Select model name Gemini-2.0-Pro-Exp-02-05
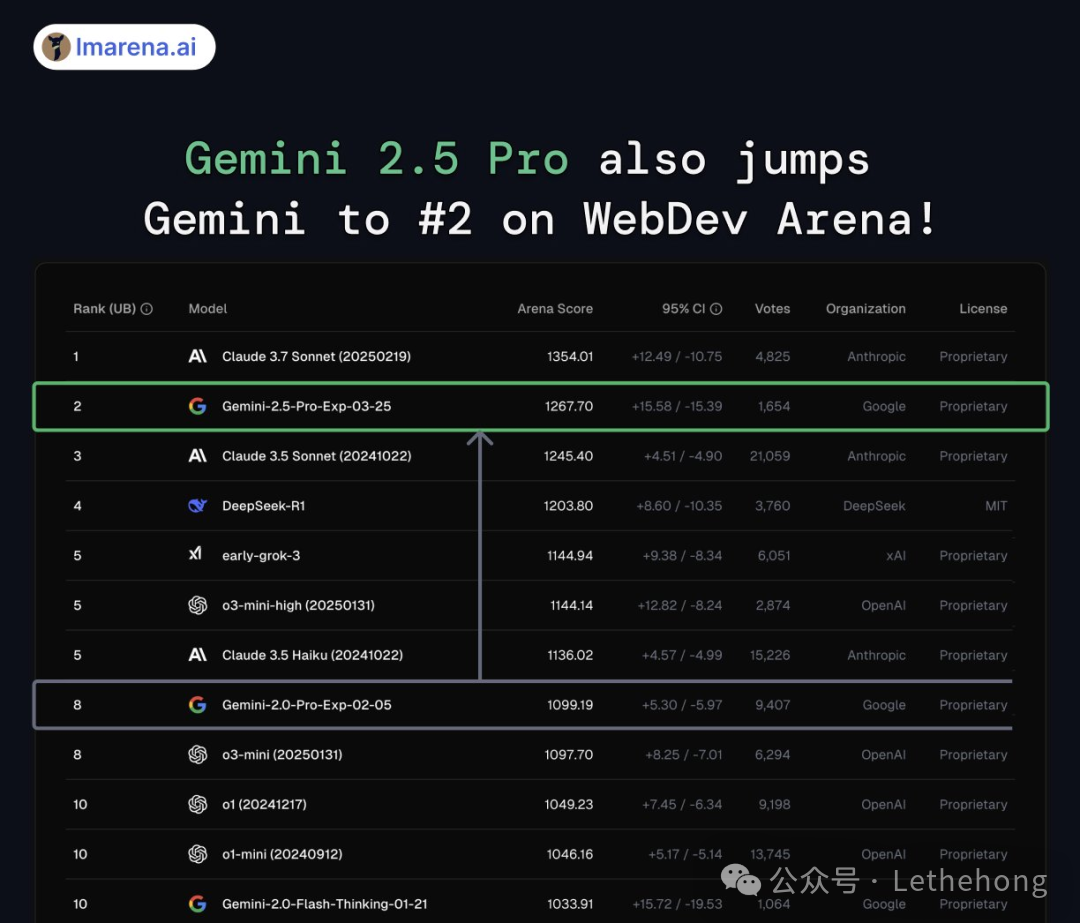Viewport: 1080px width, 923px height. click(307, 705)
